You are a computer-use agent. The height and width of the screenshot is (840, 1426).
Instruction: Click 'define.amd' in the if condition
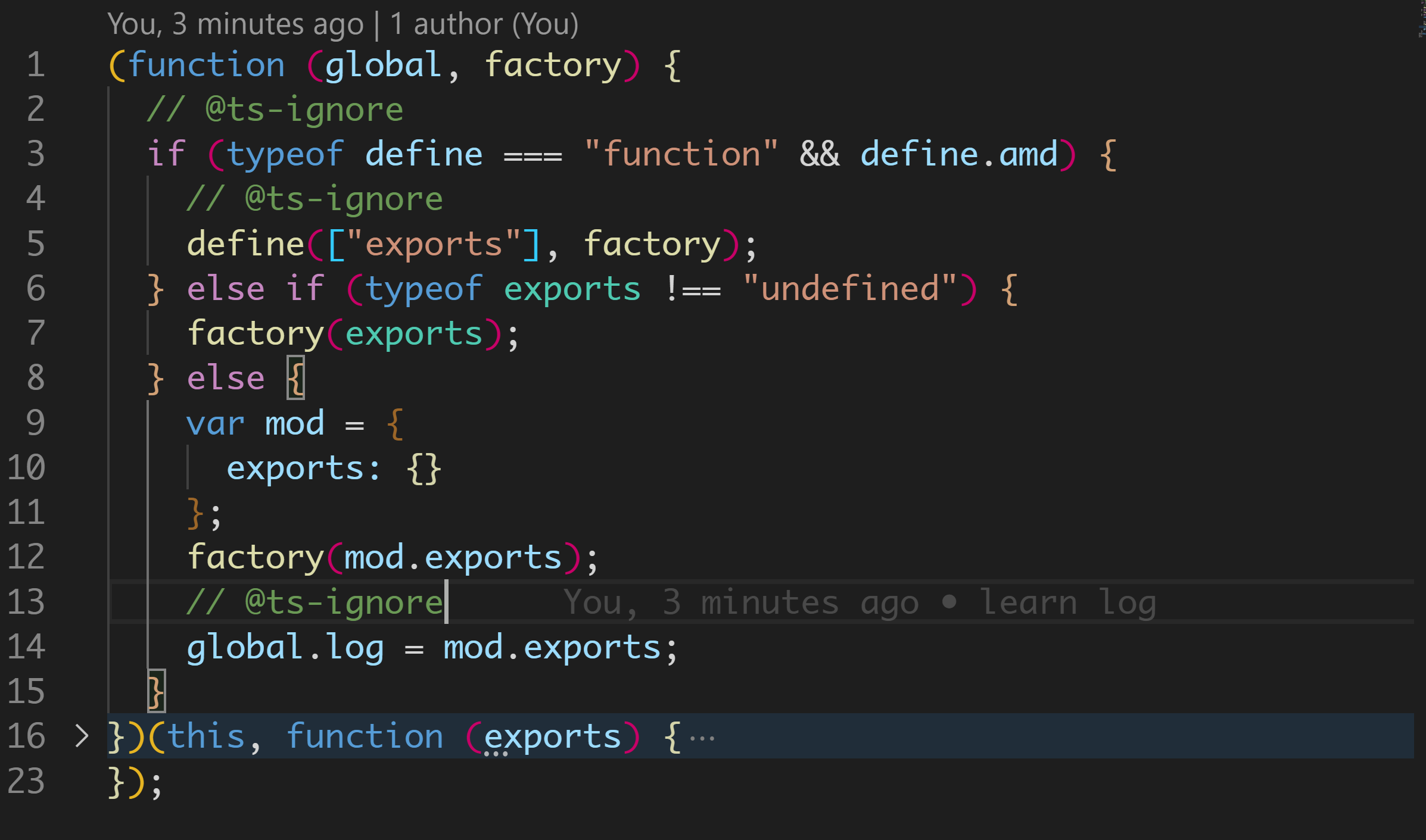click(959, 154)
